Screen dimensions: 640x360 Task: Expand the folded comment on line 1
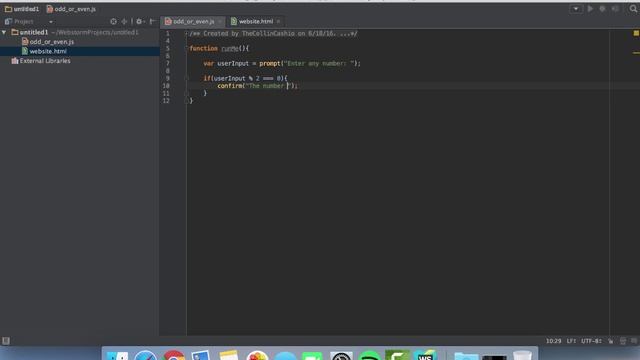[x=187, y=33]
